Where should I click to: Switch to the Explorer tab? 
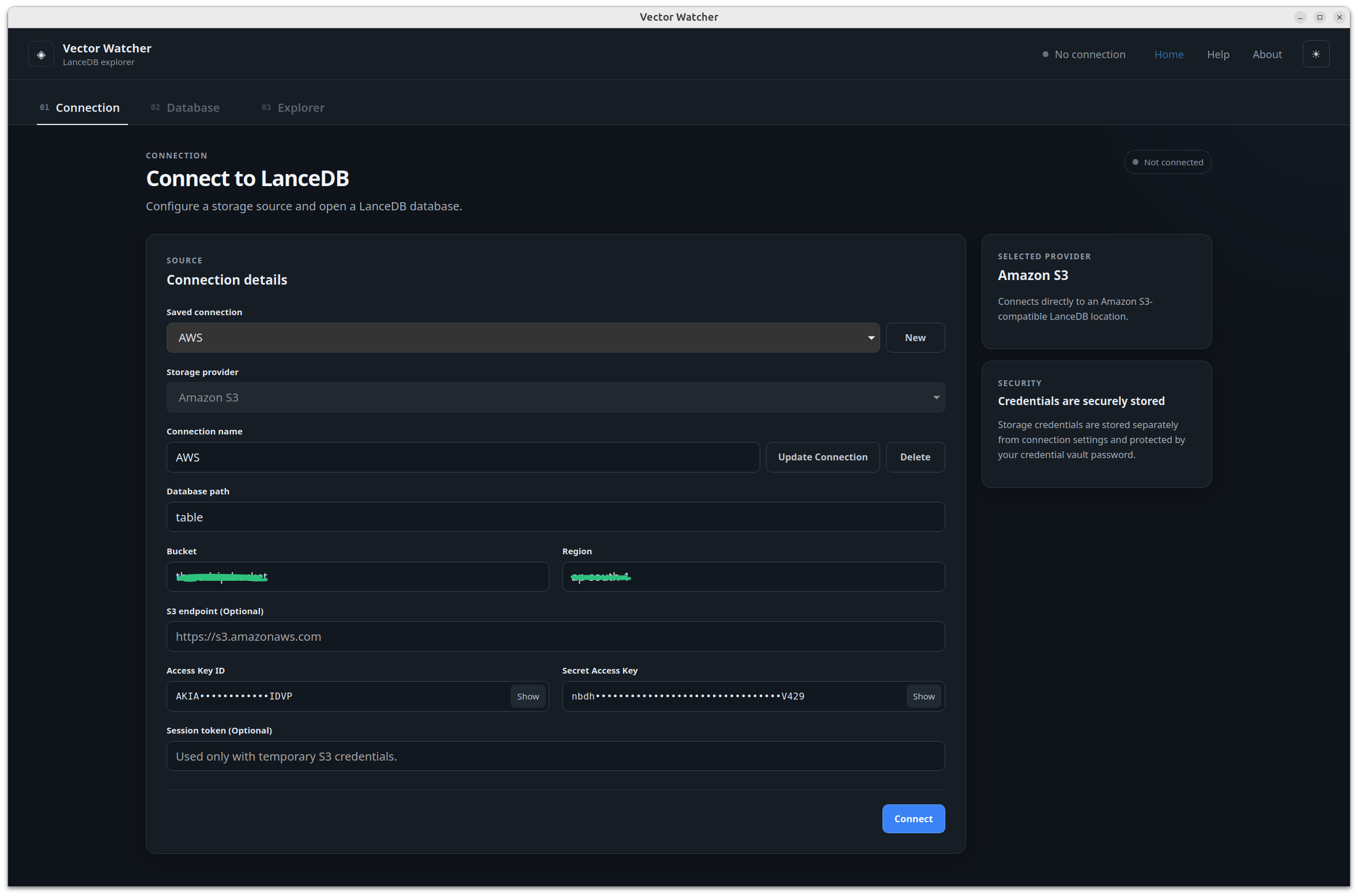coord(293,108)
